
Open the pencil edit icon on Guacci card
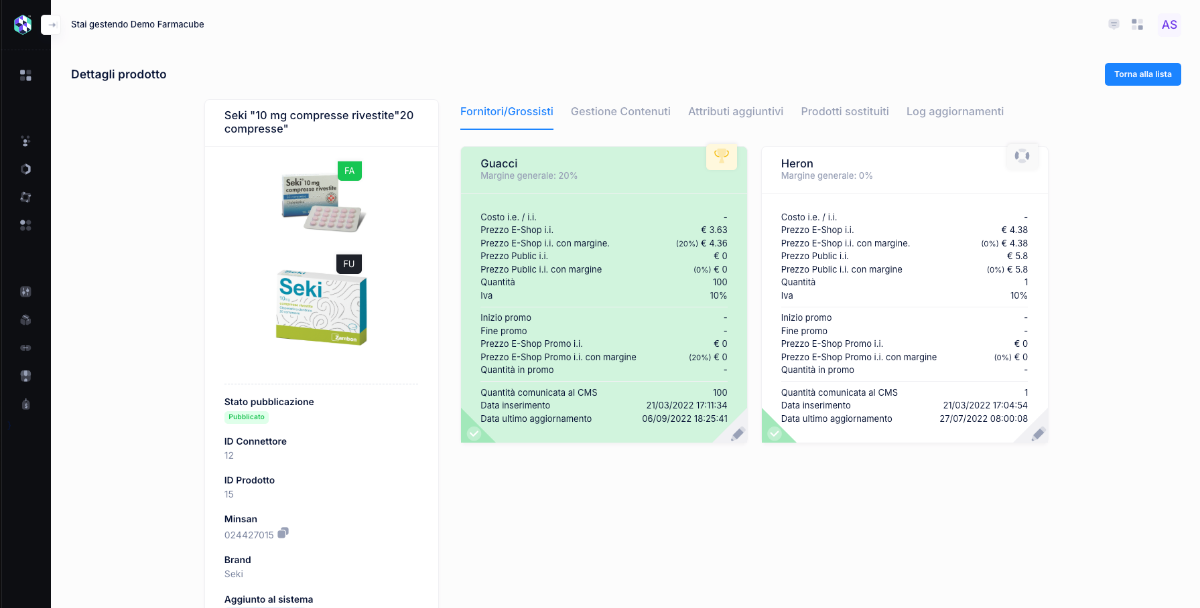coord(736,434)
